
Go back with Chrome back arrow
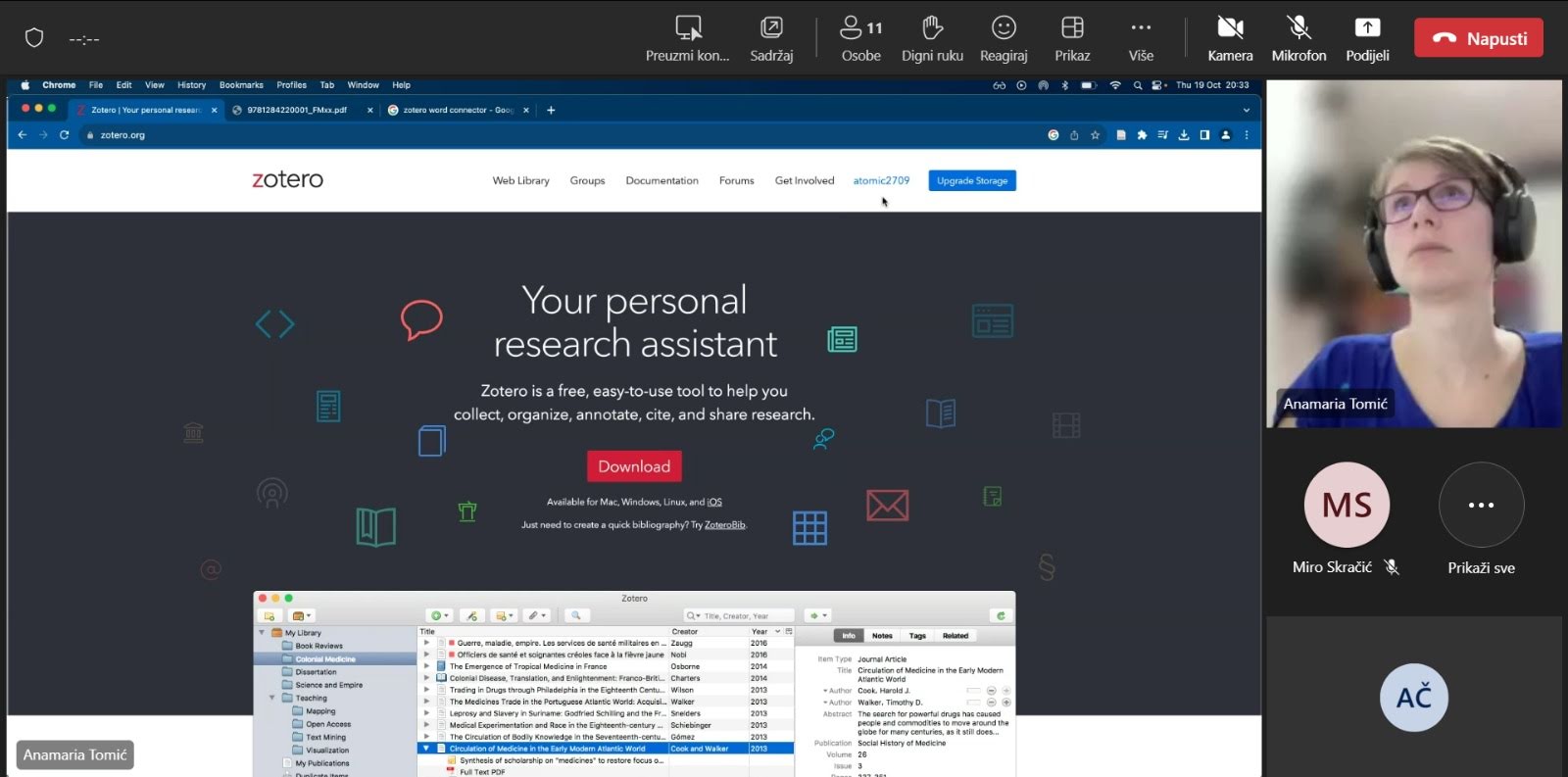coord(22,135)
